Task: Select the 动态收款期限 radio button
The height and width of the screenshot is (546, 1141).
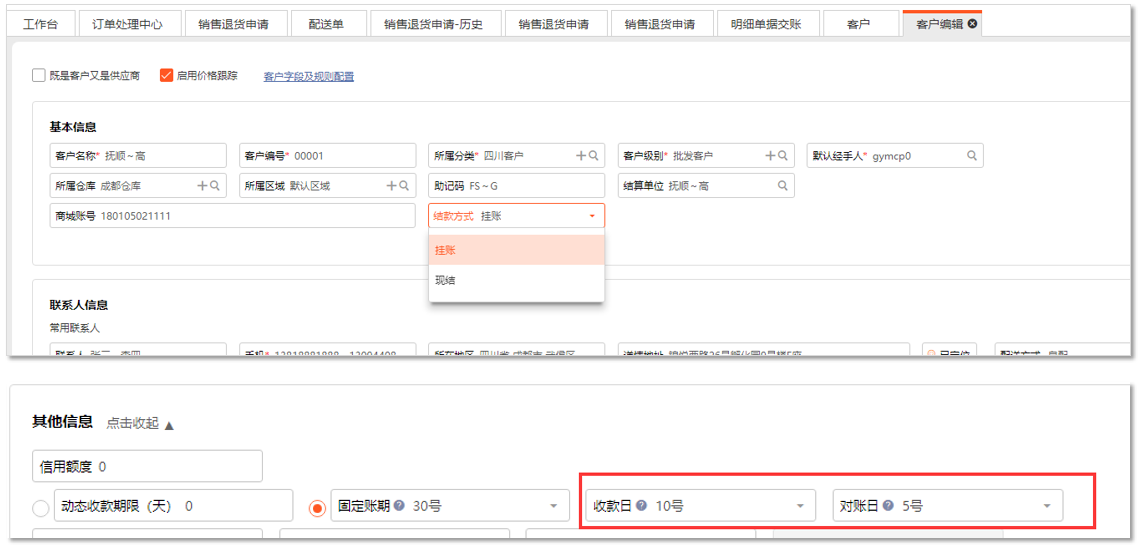Action: tap(41, 507)
